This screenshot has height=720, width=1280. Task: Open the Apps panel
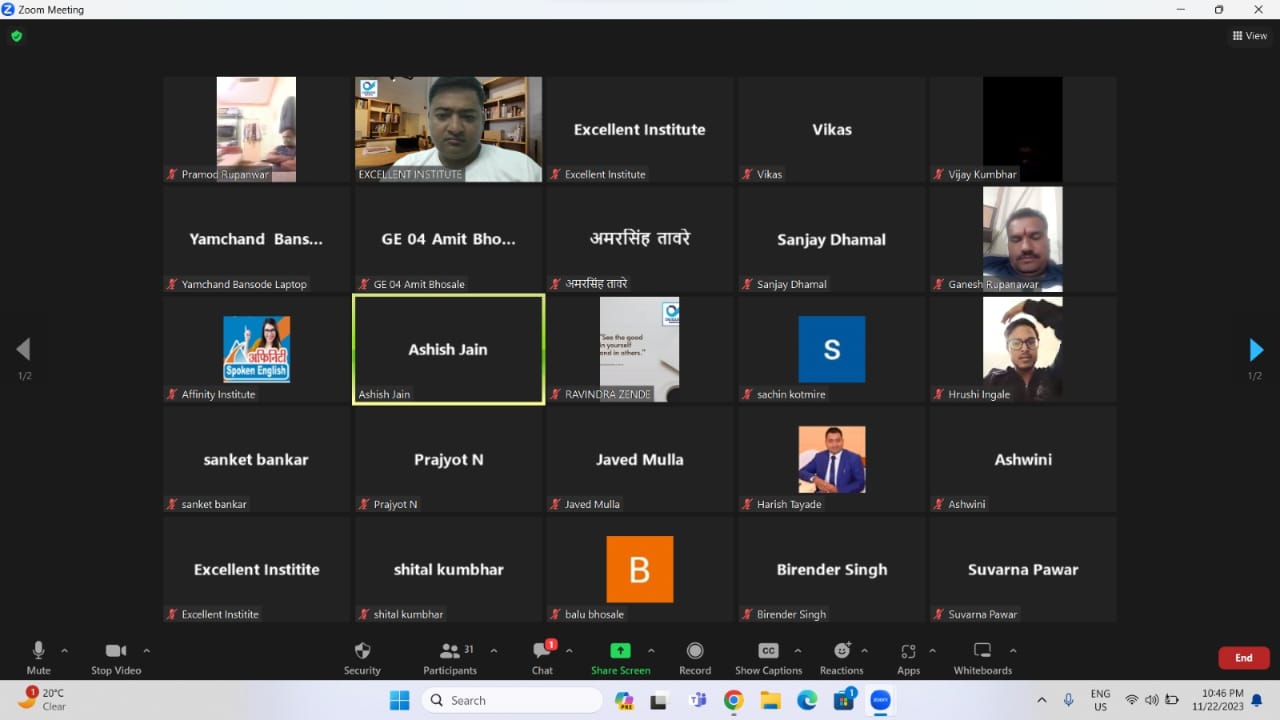(x=908, y=658)
